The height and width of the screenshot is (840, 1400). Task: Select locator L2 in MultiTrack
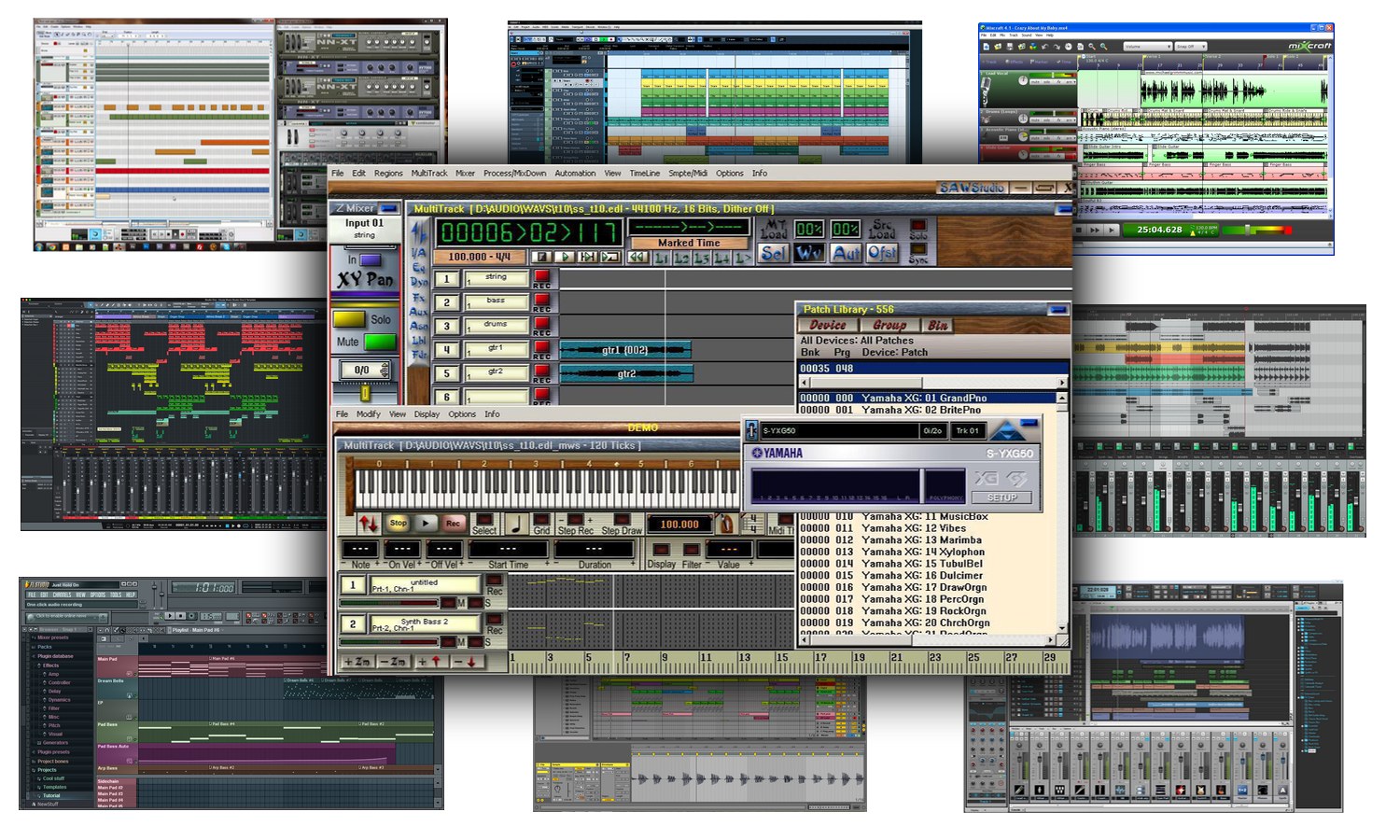click(x=682, y=258)
